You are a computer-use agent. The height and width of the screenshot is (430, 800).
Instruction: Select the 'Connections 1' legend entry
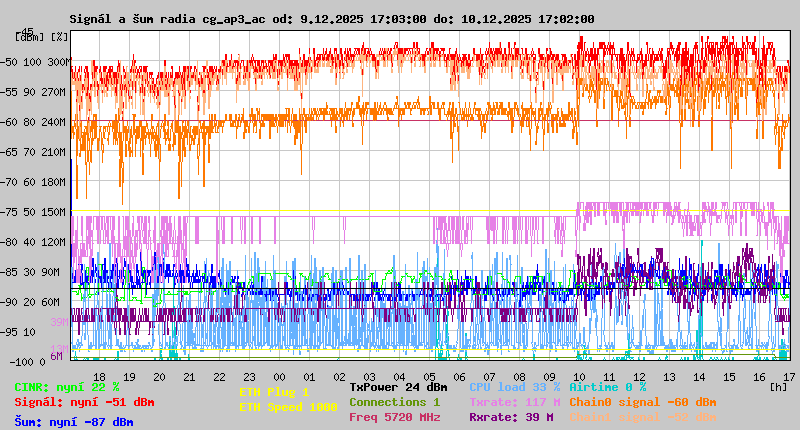394,402
